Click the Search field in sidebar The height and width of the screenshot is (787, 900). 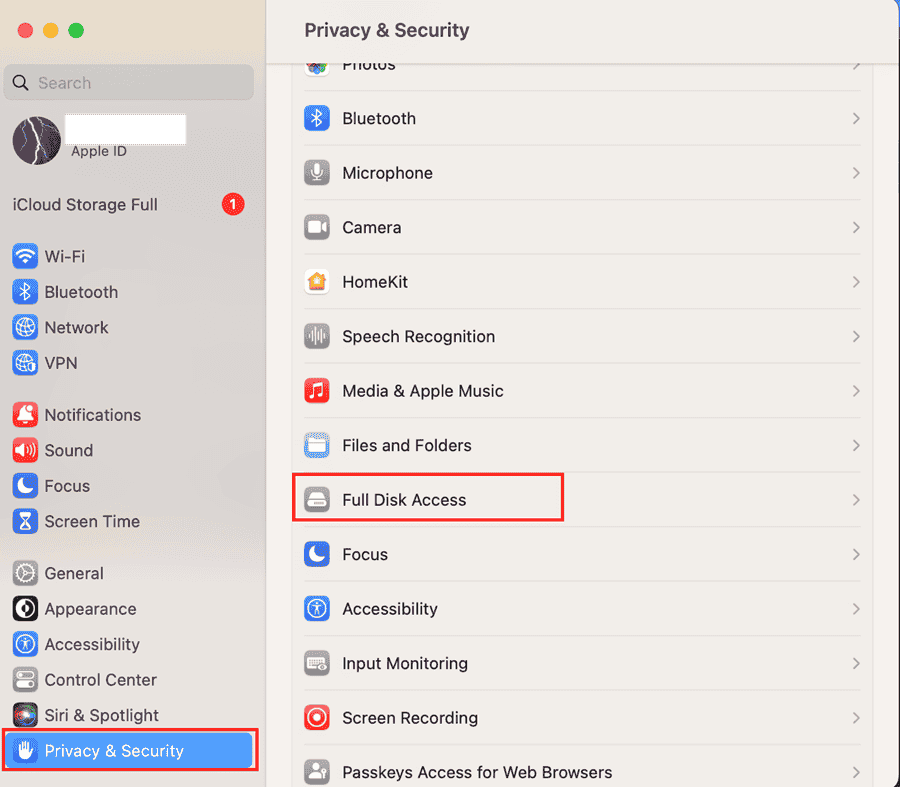point(128,83)
